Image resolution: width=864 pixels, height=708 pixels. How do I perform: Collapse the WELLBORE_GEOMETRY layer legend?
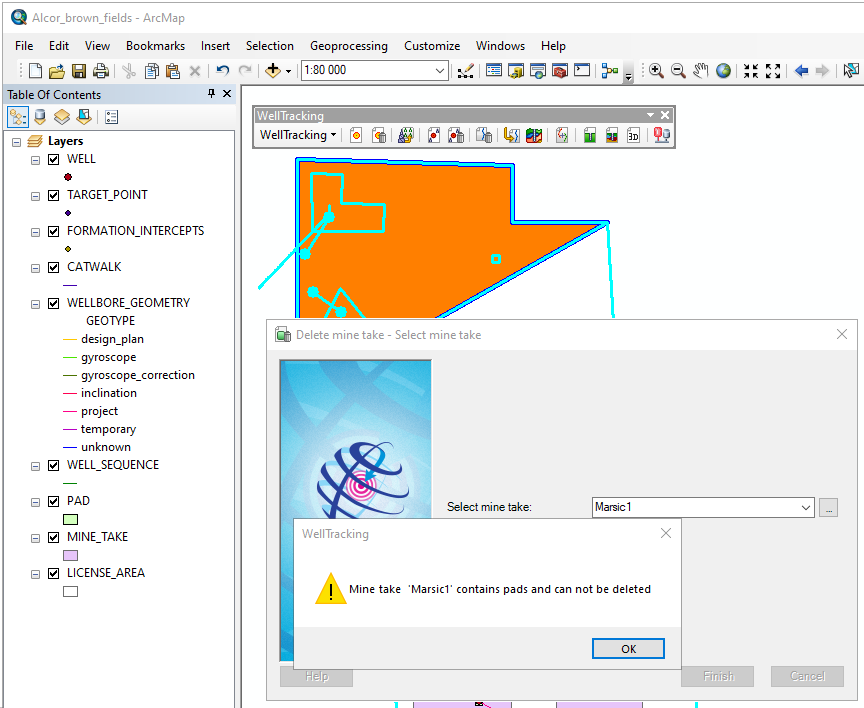pyautogui.click(x=35, y=304)
